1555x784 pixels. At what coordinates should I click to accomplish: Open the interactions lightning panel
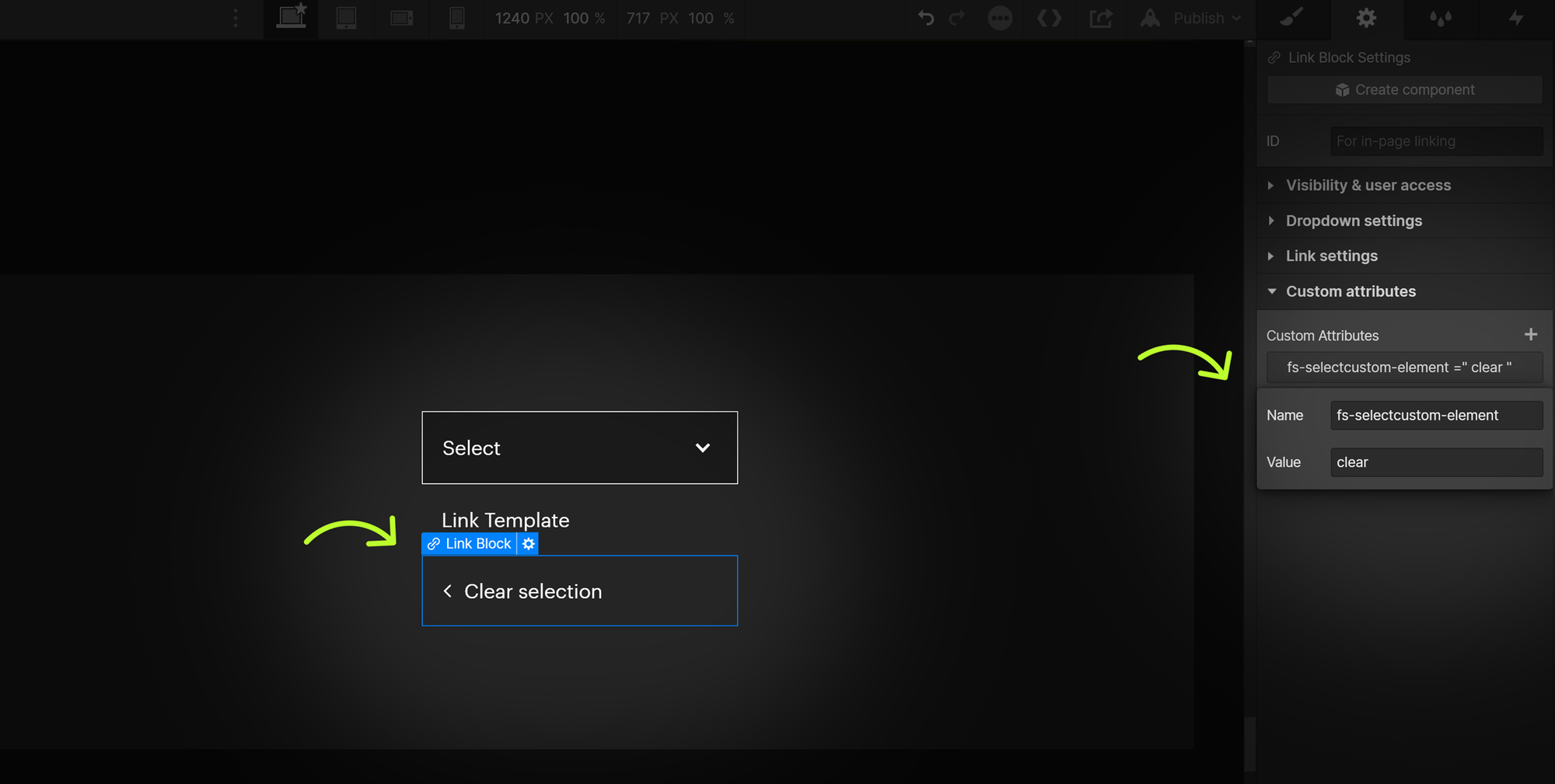coord(1516,18)
